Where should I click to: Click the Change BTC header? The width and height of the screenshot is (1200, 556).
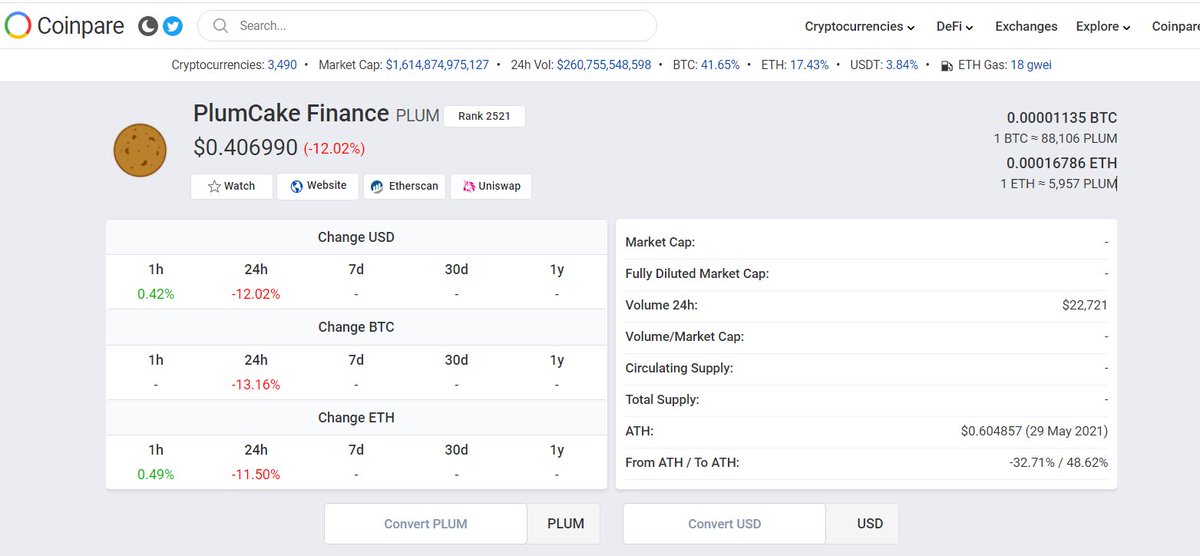(x=356, y=327)
